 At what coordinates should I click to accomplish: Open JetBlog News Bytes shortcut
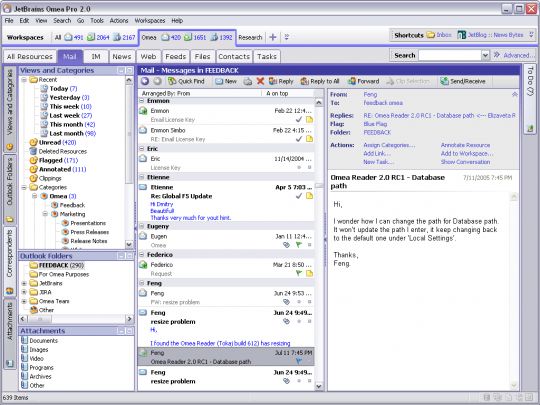(x=490, y=35)
